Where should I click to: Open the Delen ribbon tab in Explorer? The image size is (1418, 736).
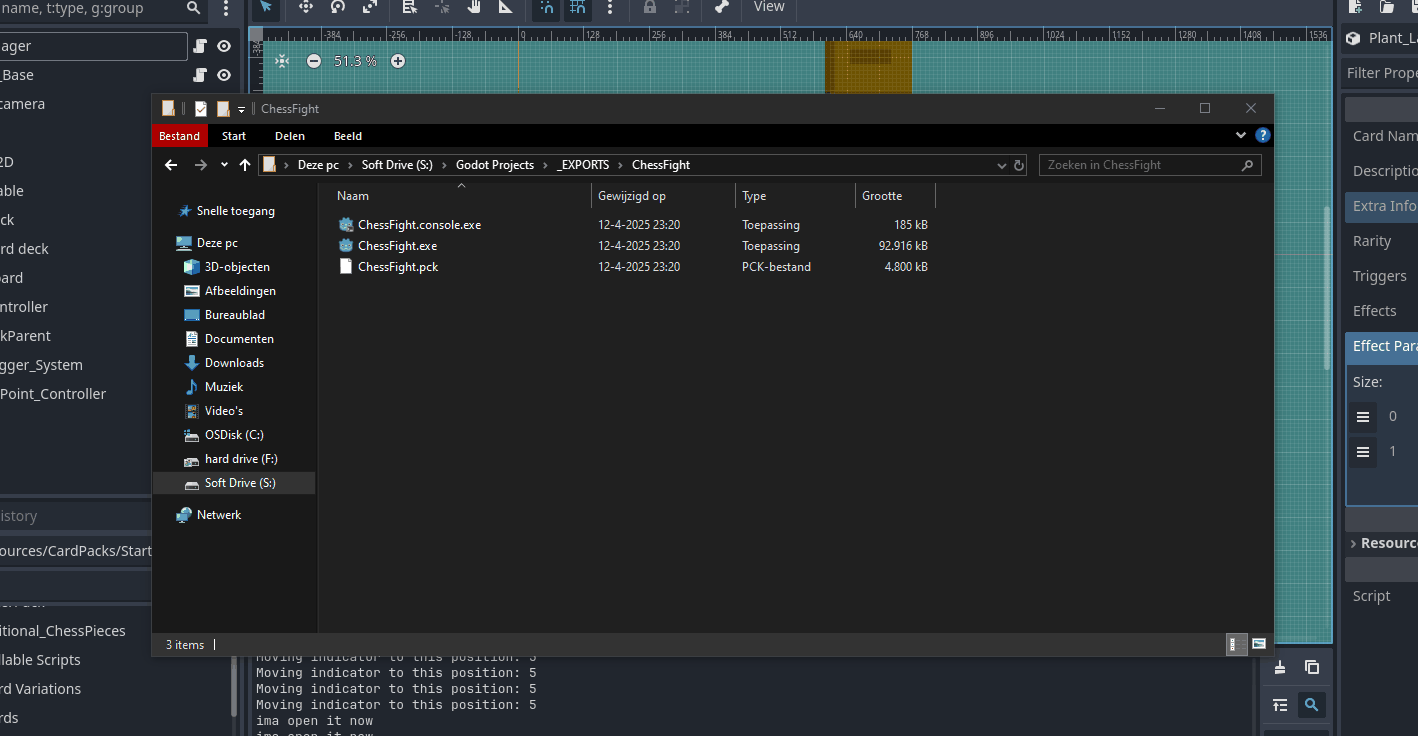(x=290, y=136)
